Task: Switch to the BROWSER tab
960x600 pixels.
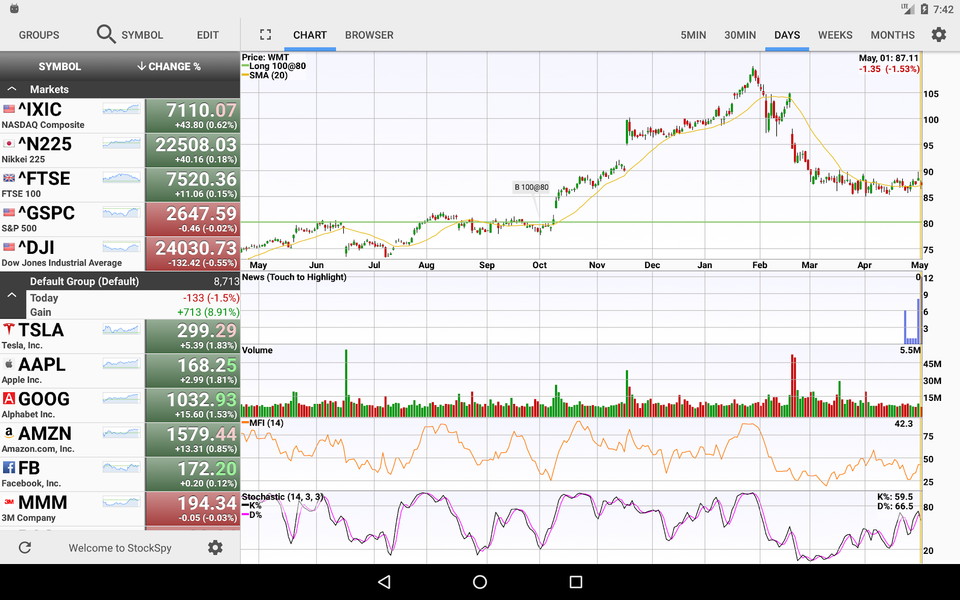Action: pyautogui.click(x=369, y=34)
